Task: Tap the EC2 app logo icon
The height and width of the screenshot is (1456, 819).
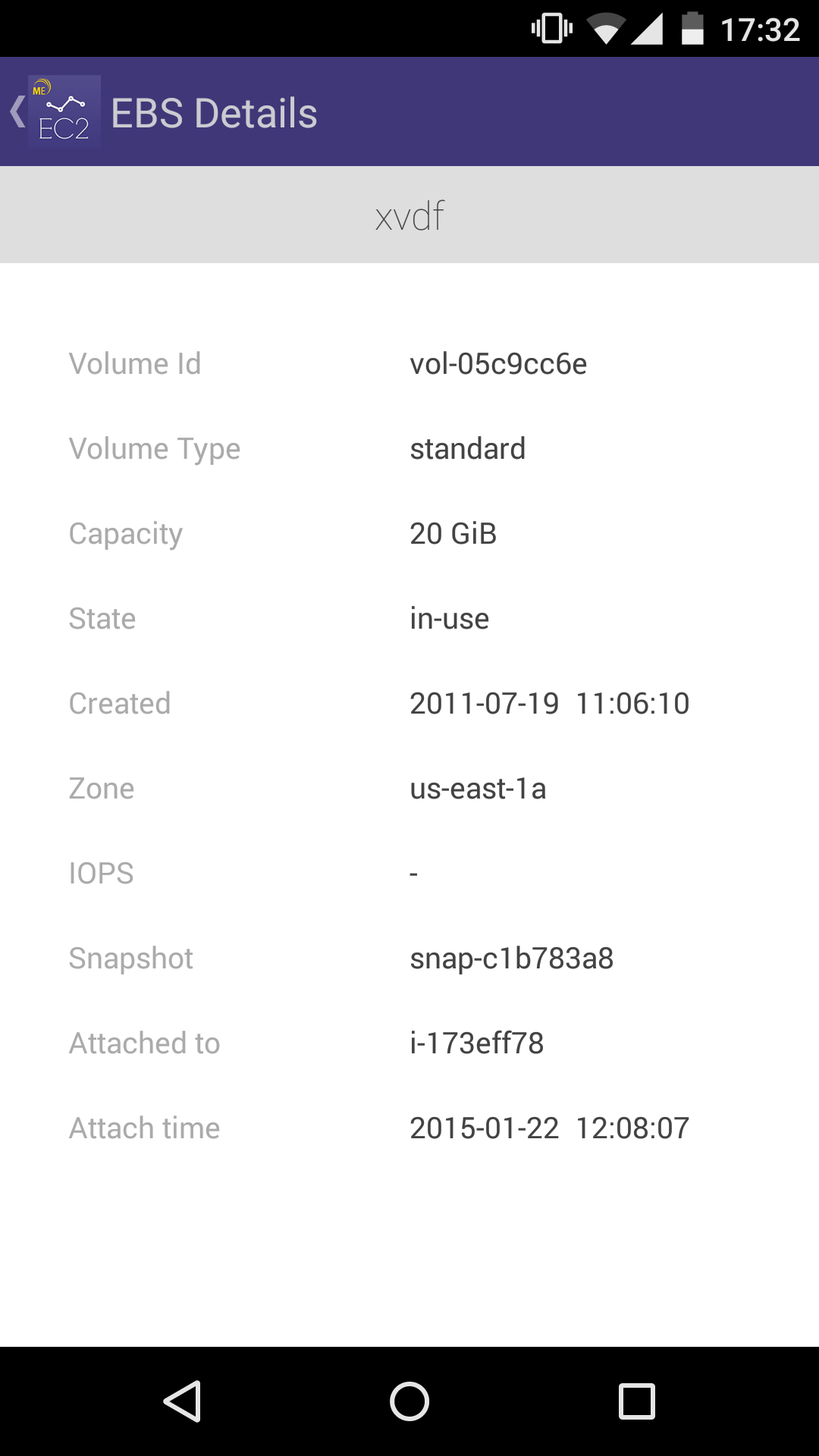Action: pos(64,112)
